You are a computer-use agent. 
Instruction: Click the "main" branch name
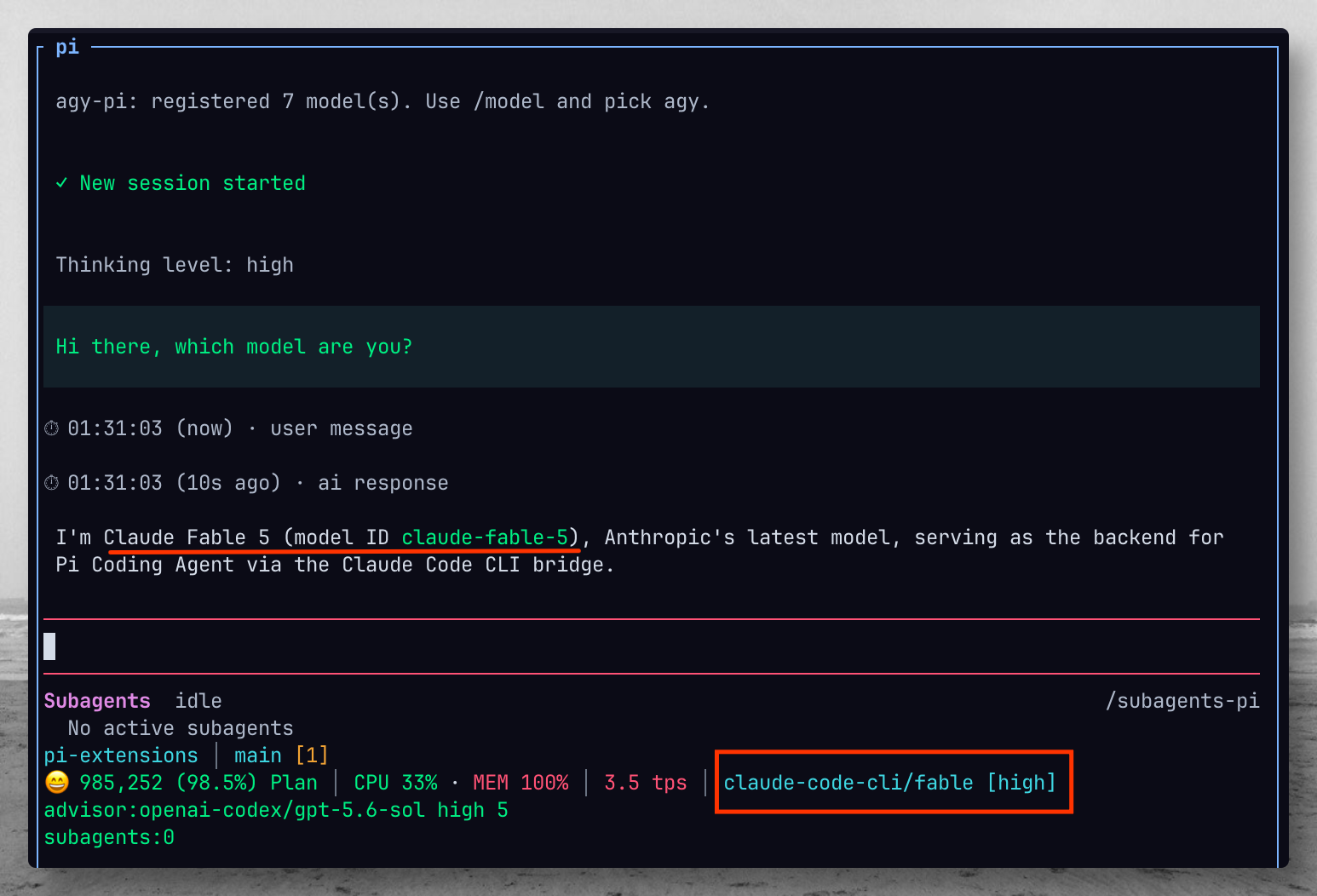(x=258, y=755)
